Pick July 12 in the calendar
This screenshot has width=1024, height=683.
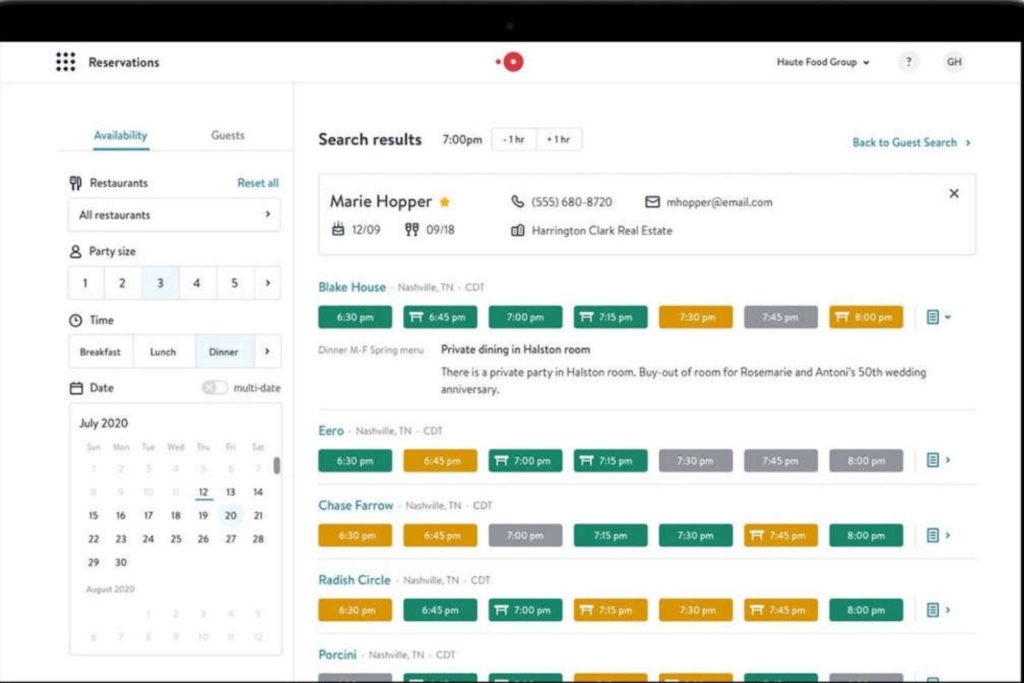pos(204,492)
